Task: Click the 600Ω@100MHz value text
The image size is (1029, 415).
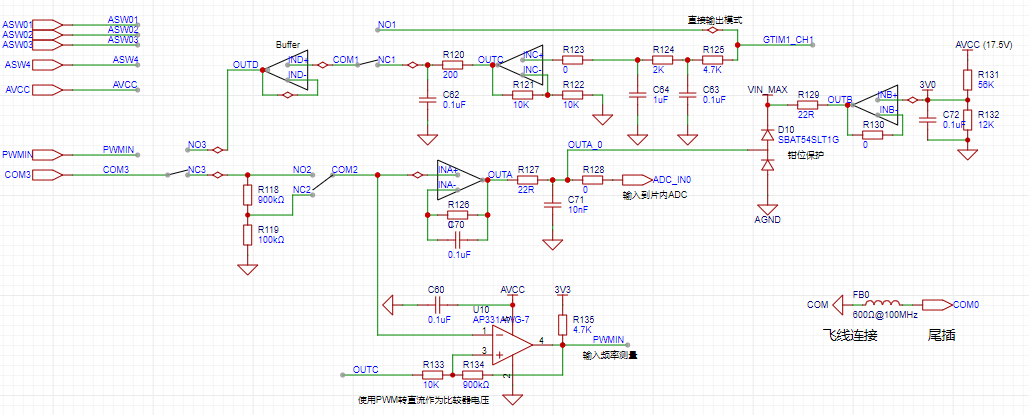Action: point(885,315)
